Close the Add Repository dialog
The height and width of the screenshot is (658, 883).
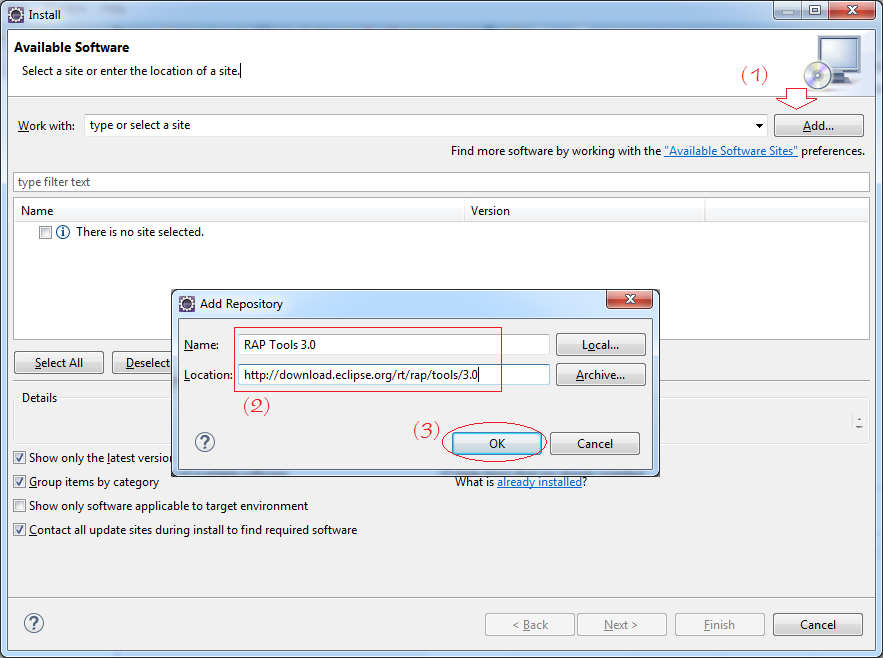click(630, 299)
